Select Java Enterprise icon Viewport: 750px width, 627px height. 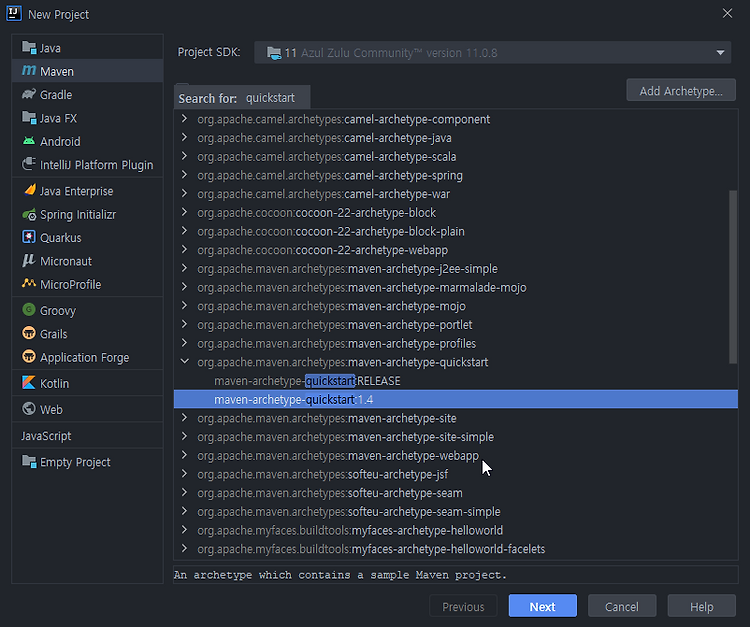(x=29, y=190)
